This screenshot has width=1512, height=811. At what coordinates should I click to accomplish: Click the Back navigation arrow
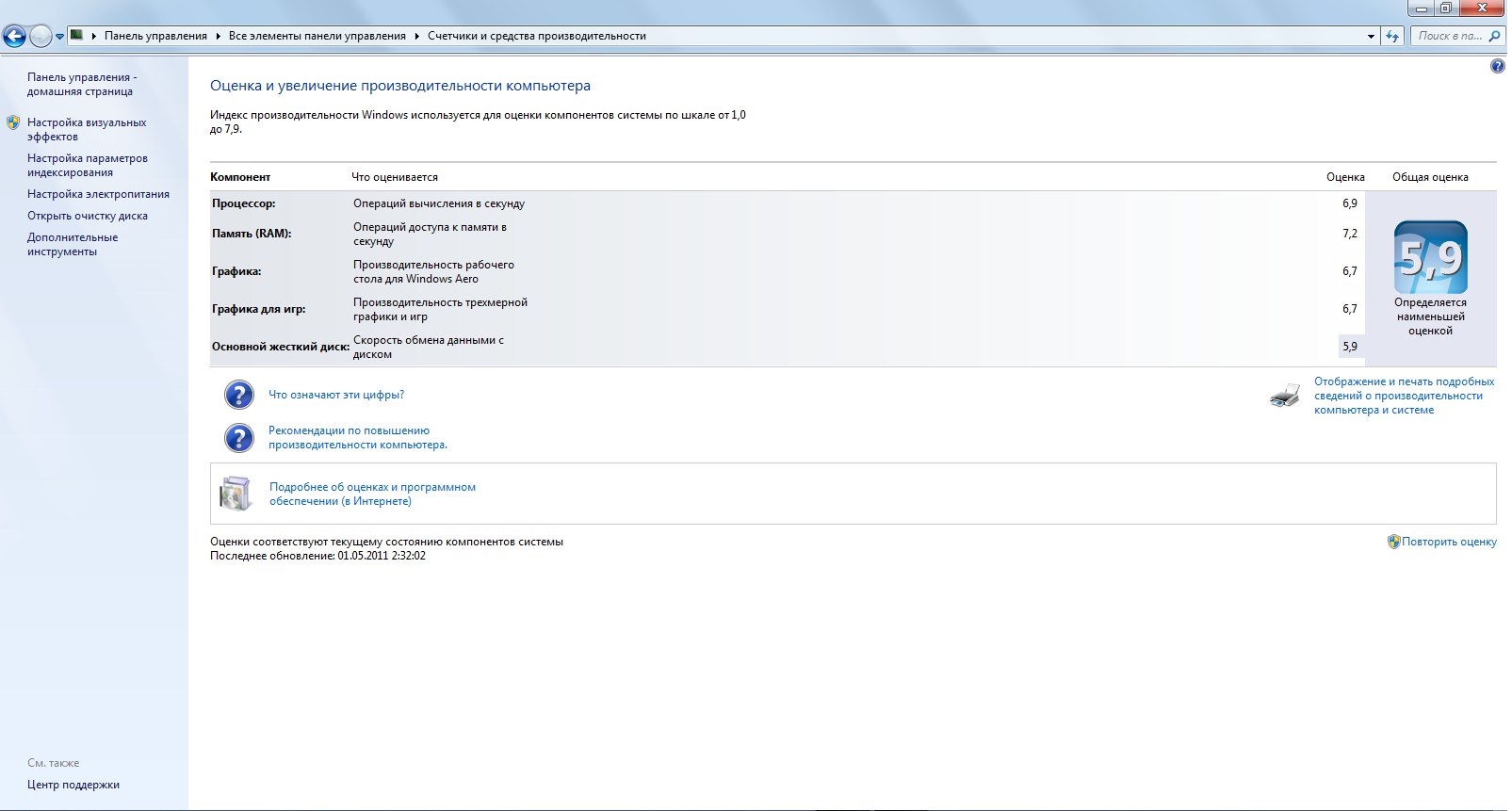(14, 37)
